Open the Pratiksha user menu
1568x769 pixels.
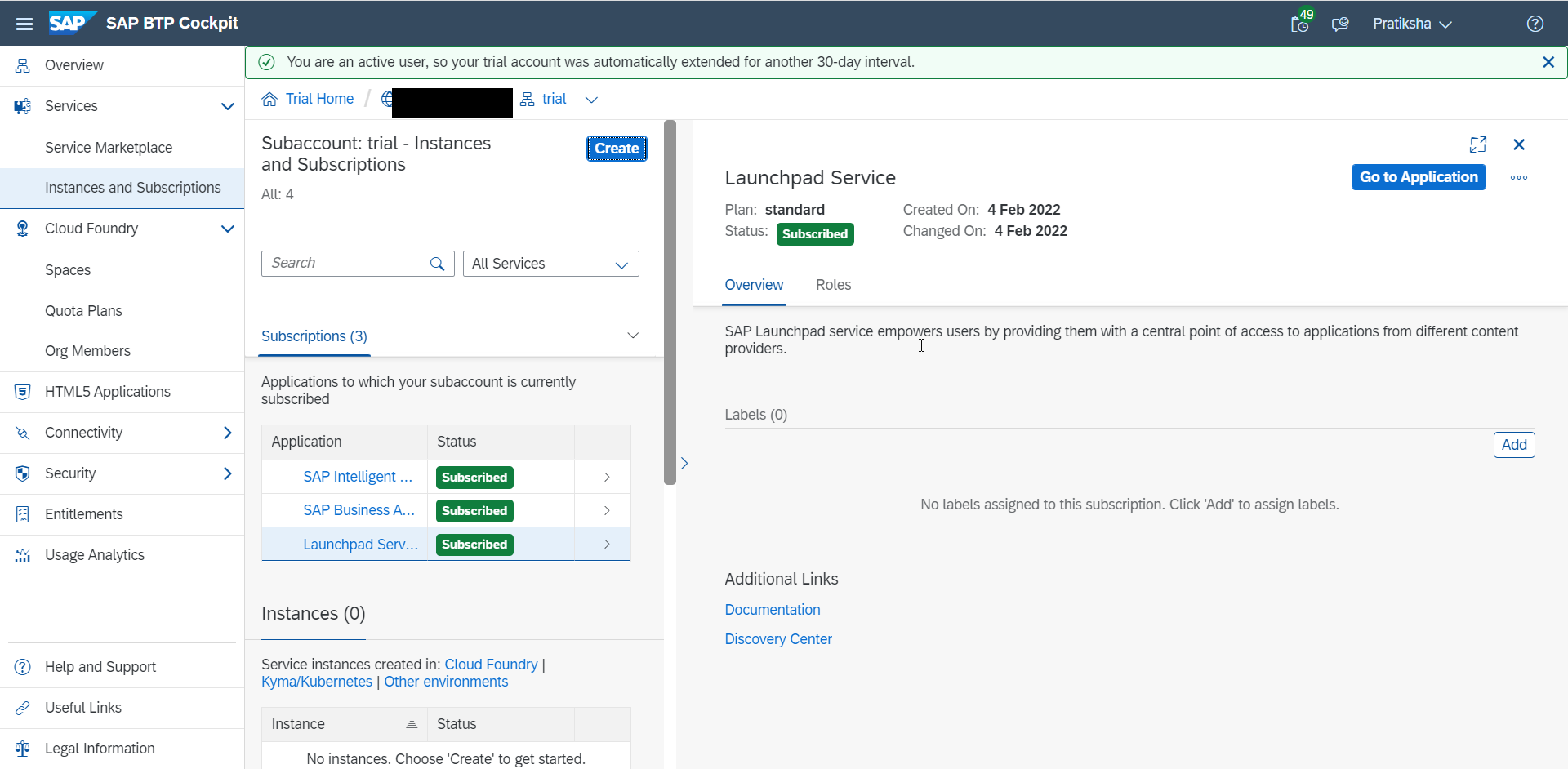(x=1411, y=24)
